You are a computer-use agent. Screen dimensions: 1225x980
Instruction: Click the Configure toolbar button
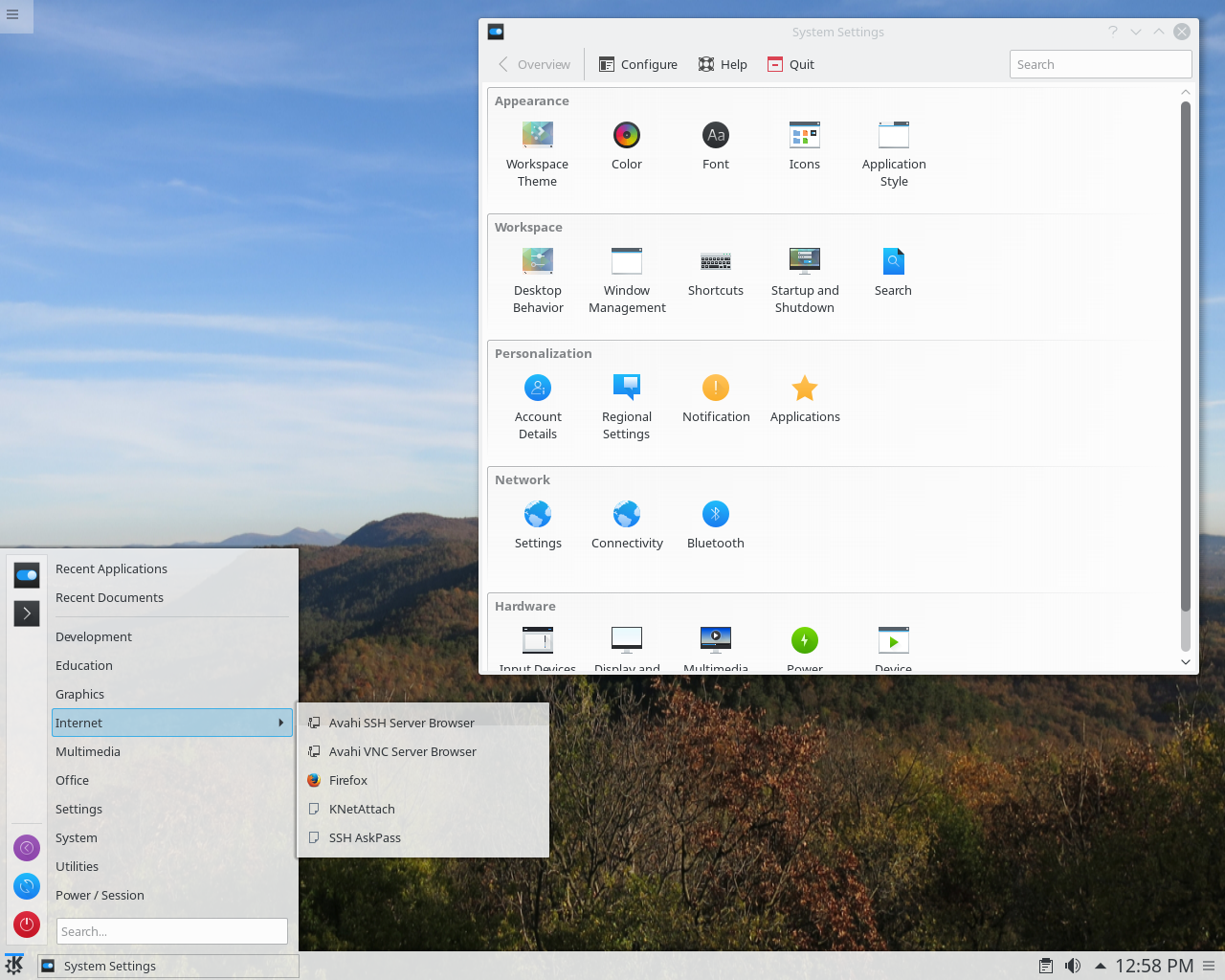[x=638, y=64]
